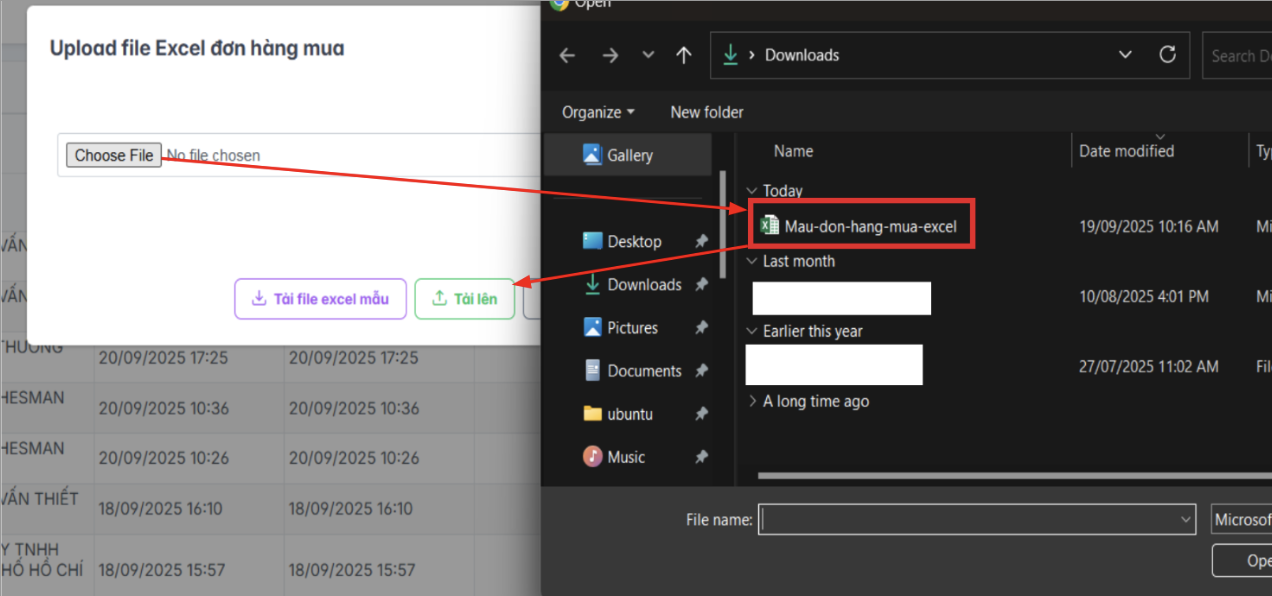Expand the A long time ago group
The width and height of the screenshot is (1272, 596).
pos(751,400)
